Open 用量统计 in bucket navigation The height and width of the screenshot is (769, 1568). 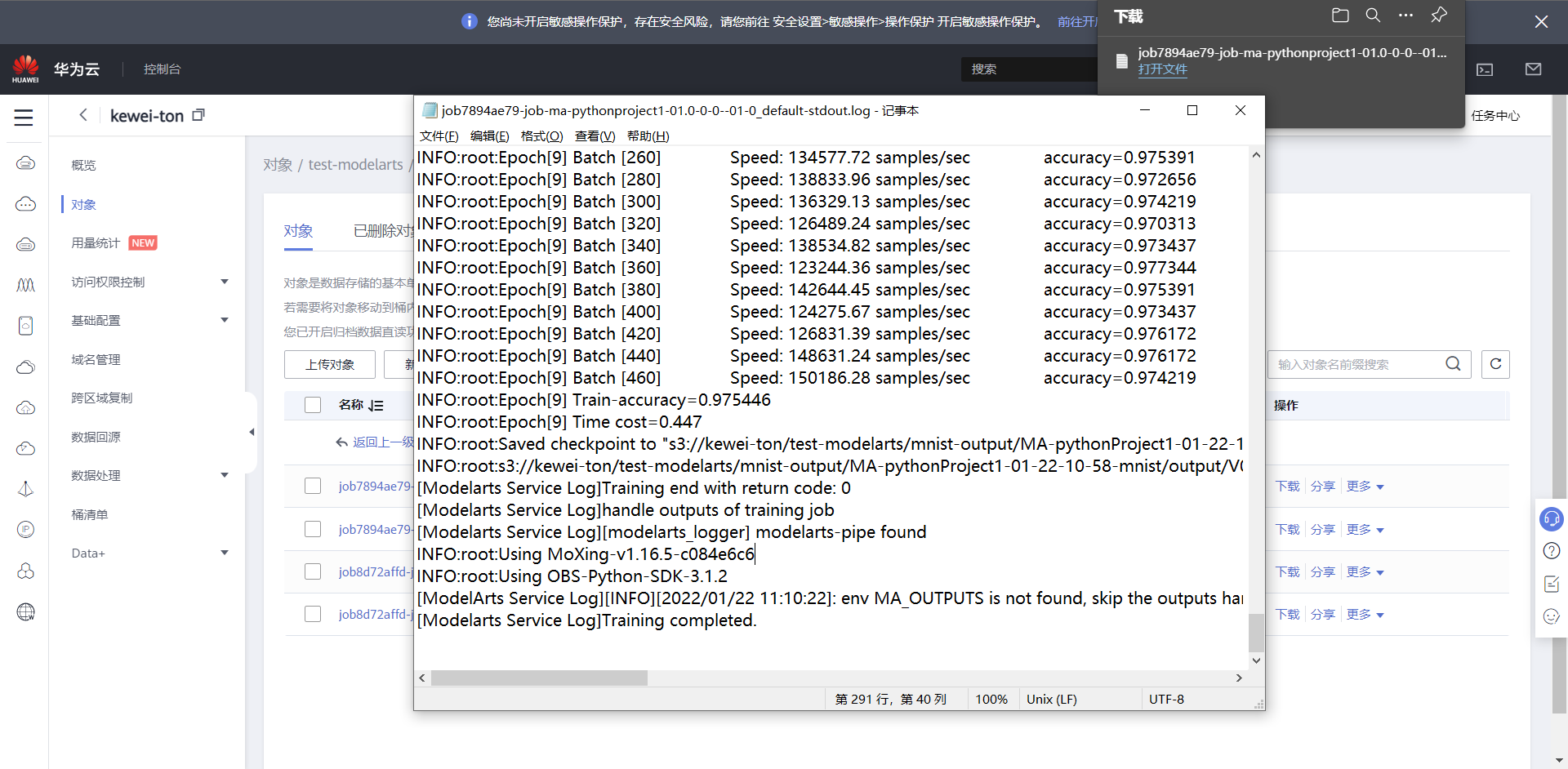(x=96, y=242)
